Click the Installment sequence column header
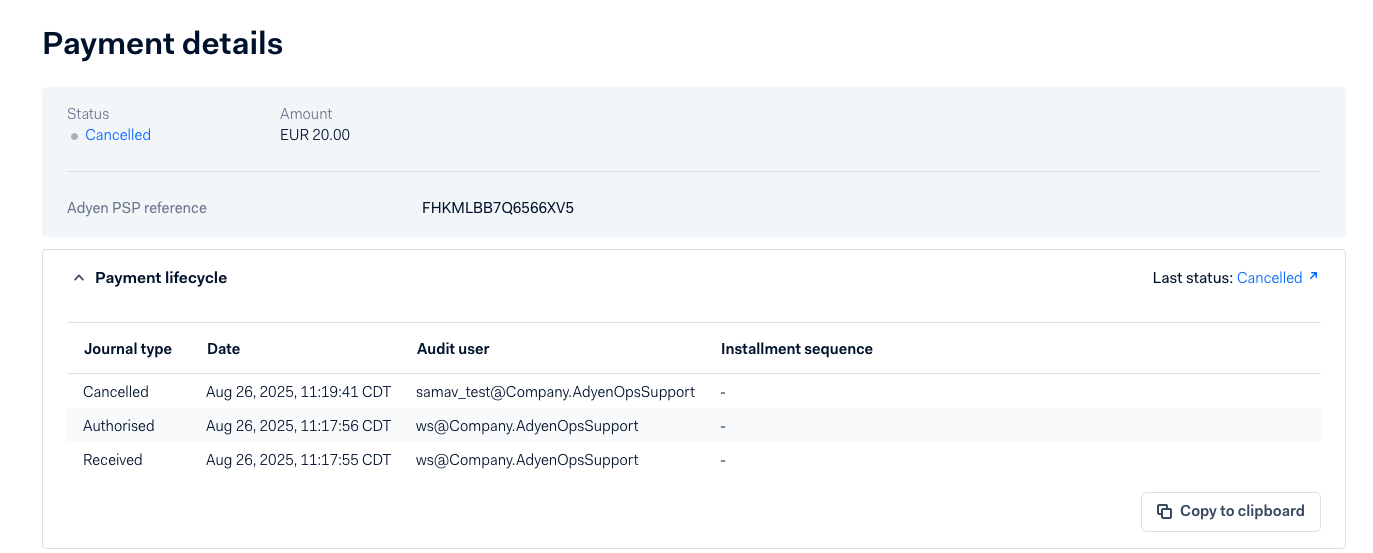This screenshot has width=1373, height=553. (x=796, y=349)
